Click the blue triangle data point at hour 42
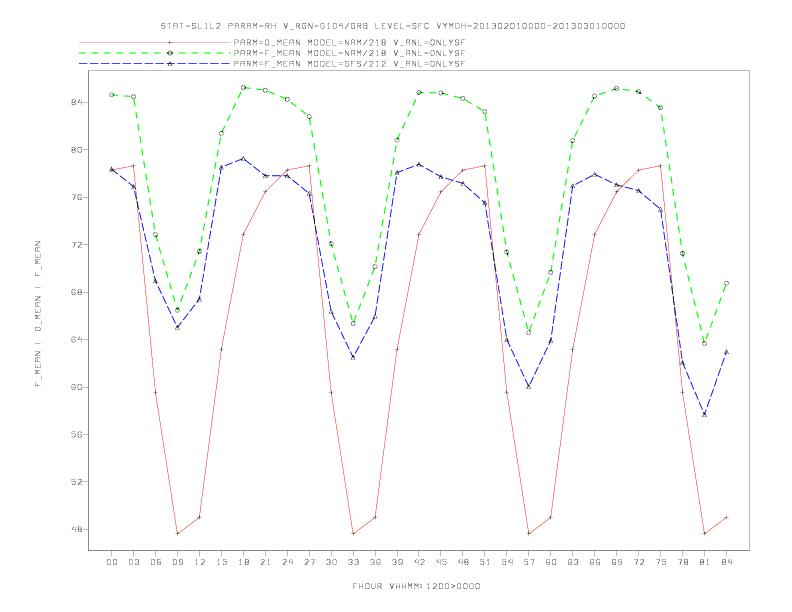 [x=419, y=165]
